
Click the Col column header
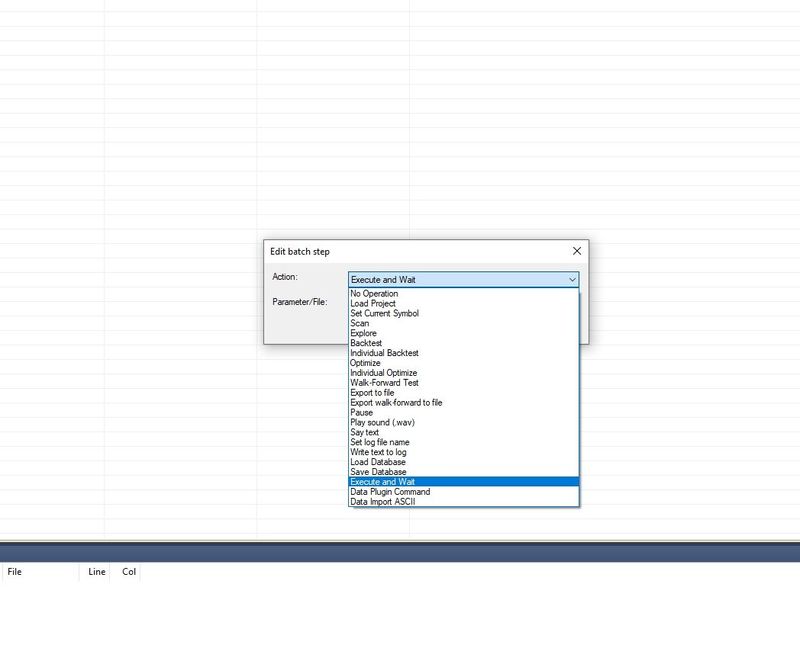[126, 572]
